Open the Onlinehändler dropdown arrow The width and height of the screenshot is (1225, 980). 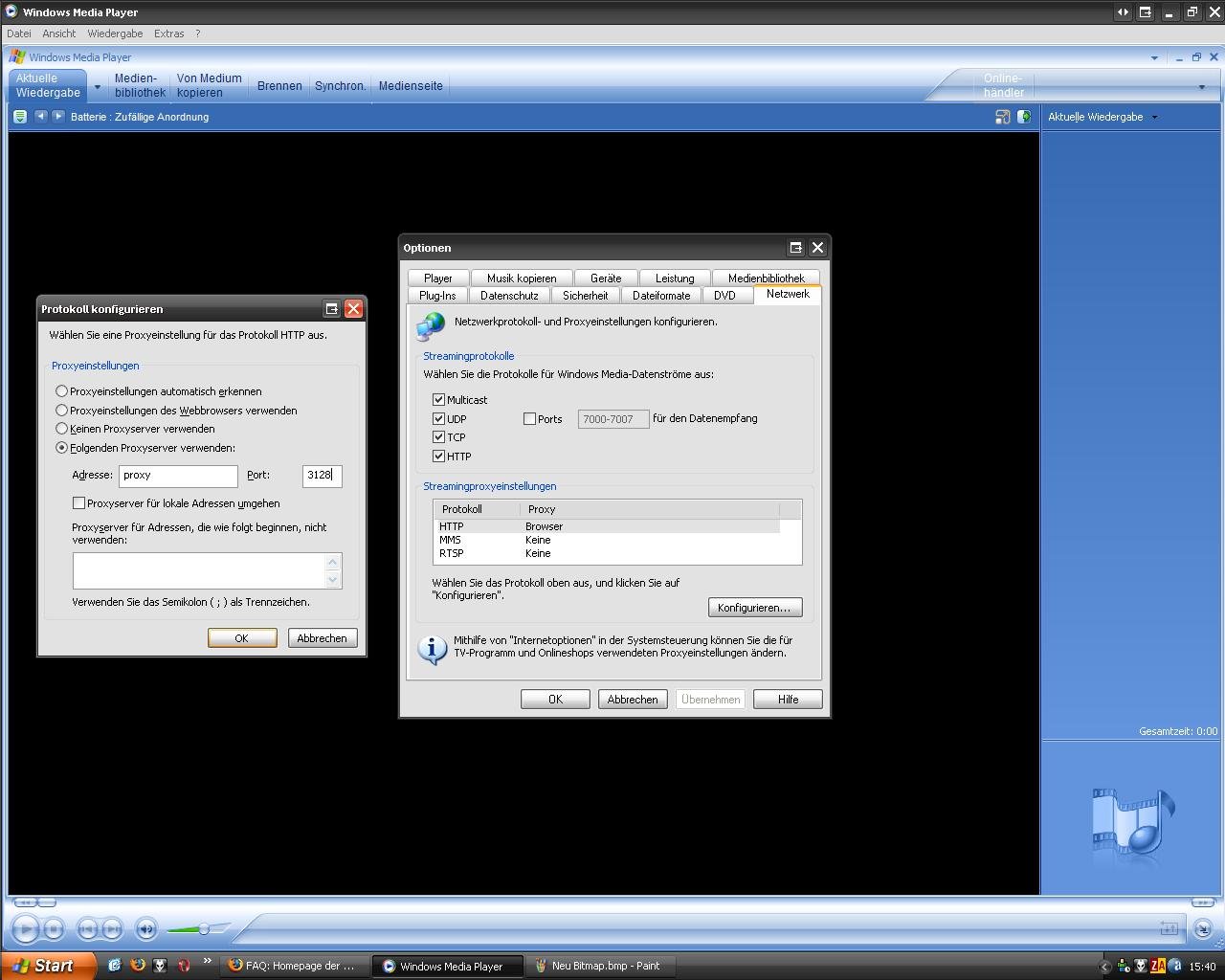tap(1202, 87)
